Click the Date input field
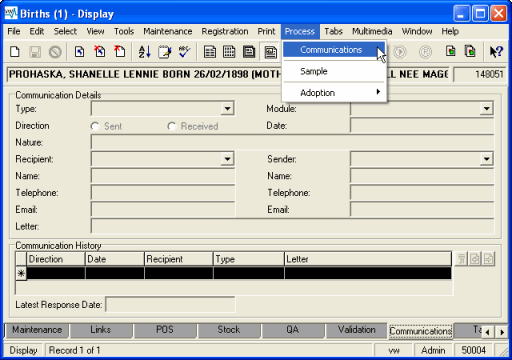512x360 pixels. (422, 126)
